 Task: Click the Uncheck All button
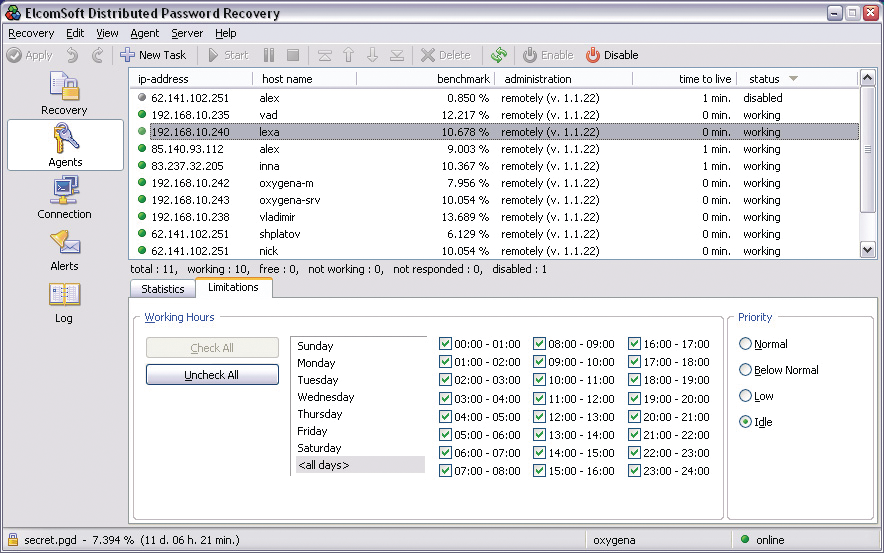coord(212,375)
